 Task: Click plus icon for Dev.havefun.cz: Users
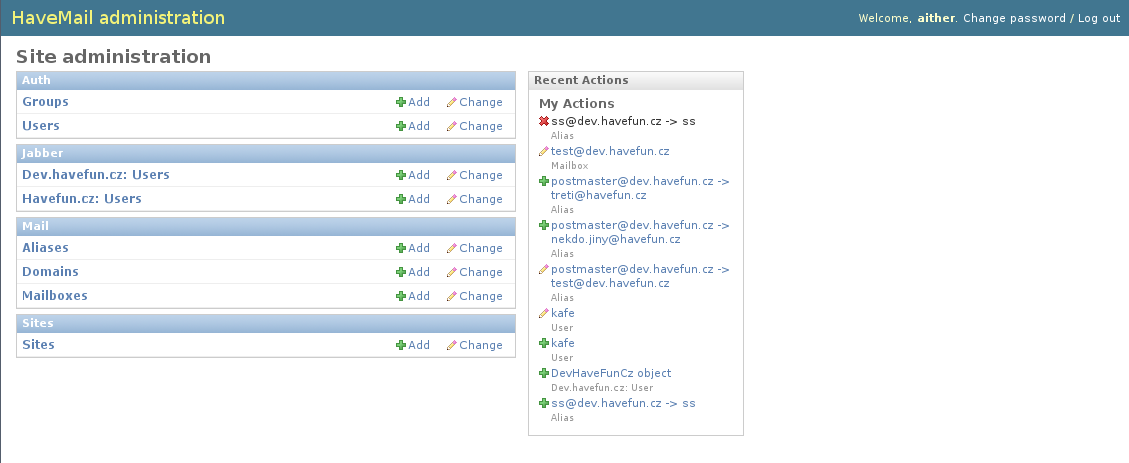coord(401,175)
